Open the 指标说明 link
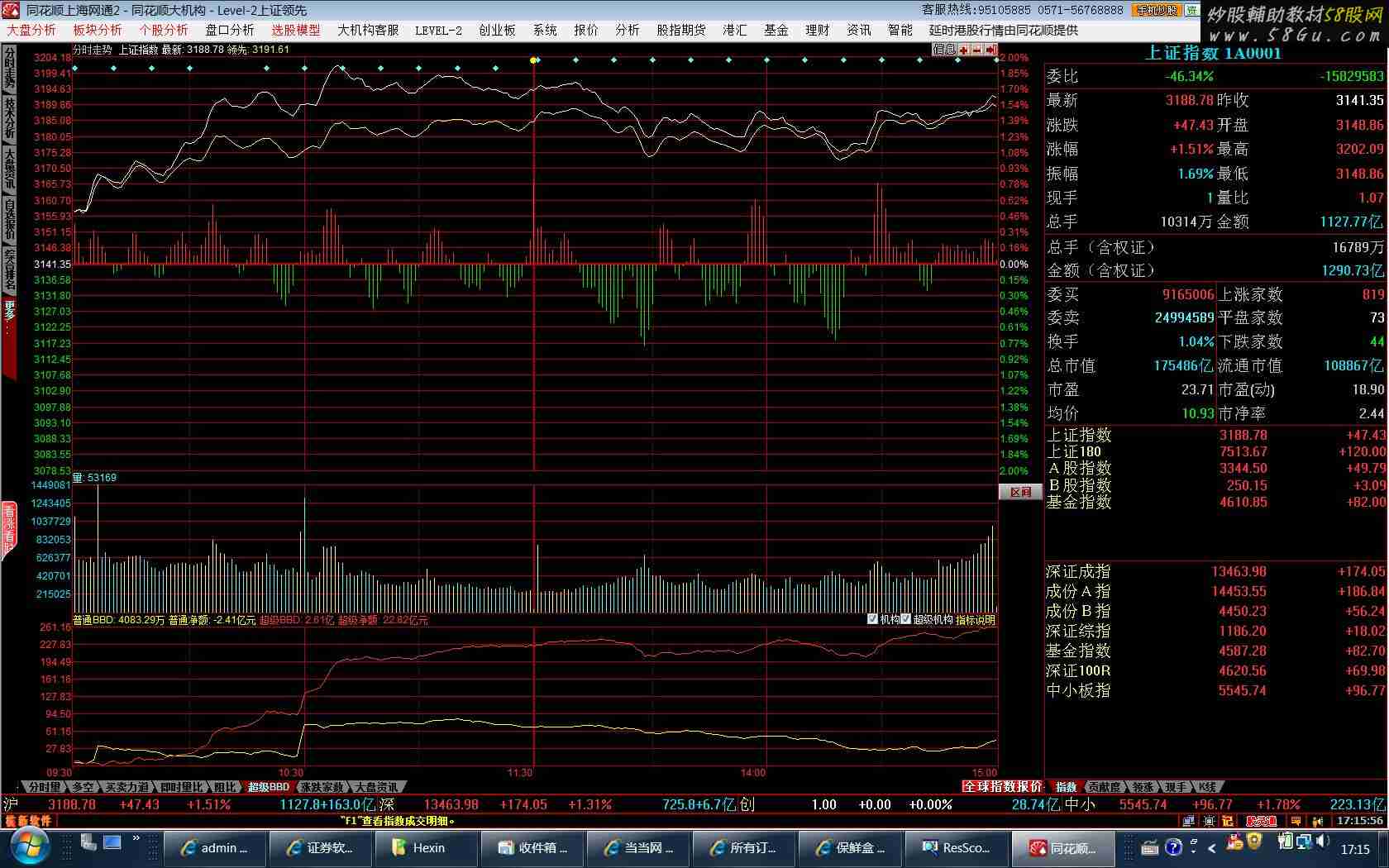Screen dimensions: 1389x868 pyautogui.click(x=976, y=620)
